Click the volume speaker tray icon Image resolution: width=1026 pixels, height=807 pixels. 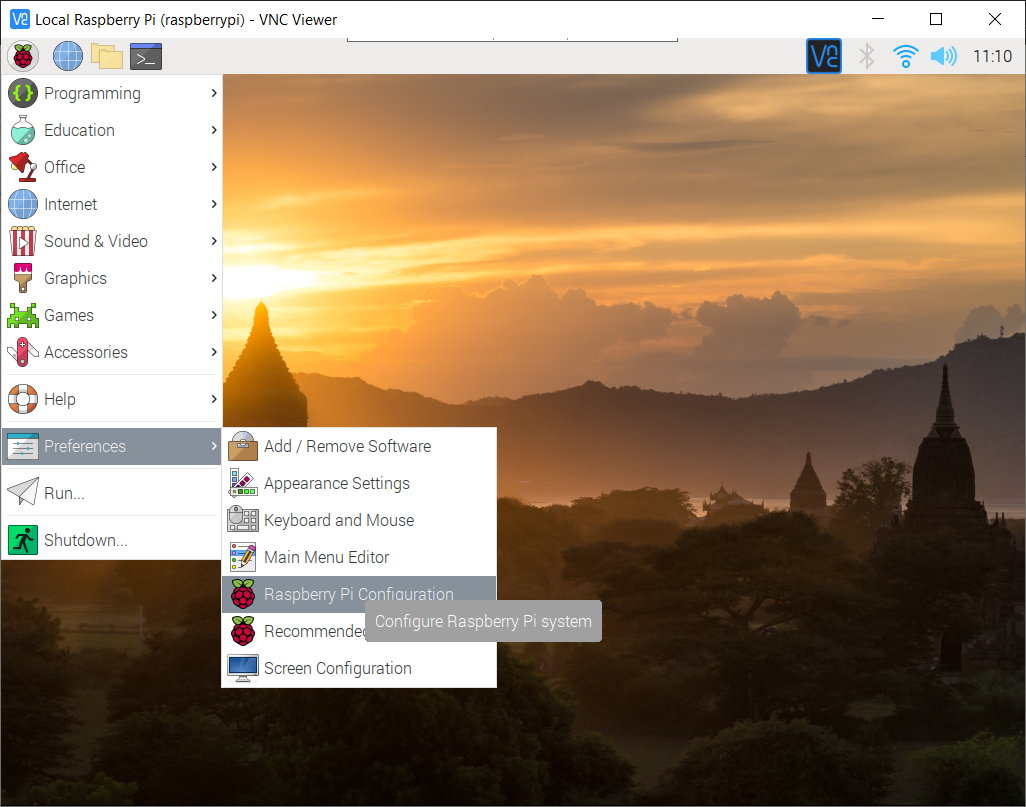[x=944, y=56]
